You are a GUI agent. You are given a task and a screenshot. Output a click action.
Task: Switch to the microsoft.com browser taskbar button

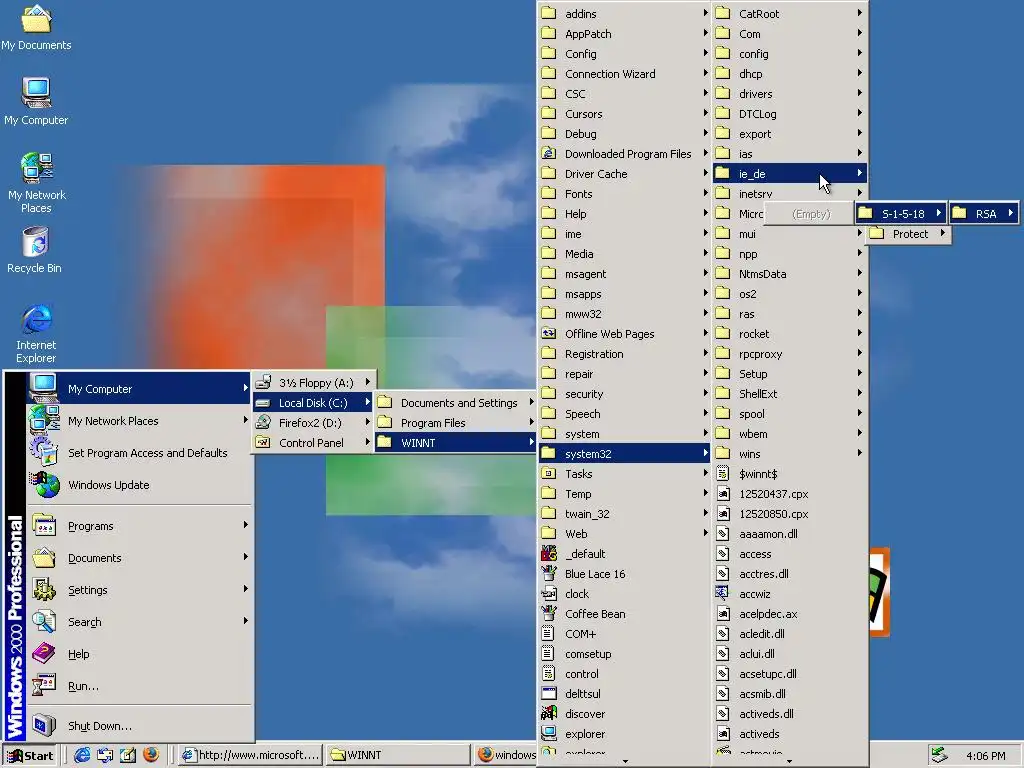250,756
